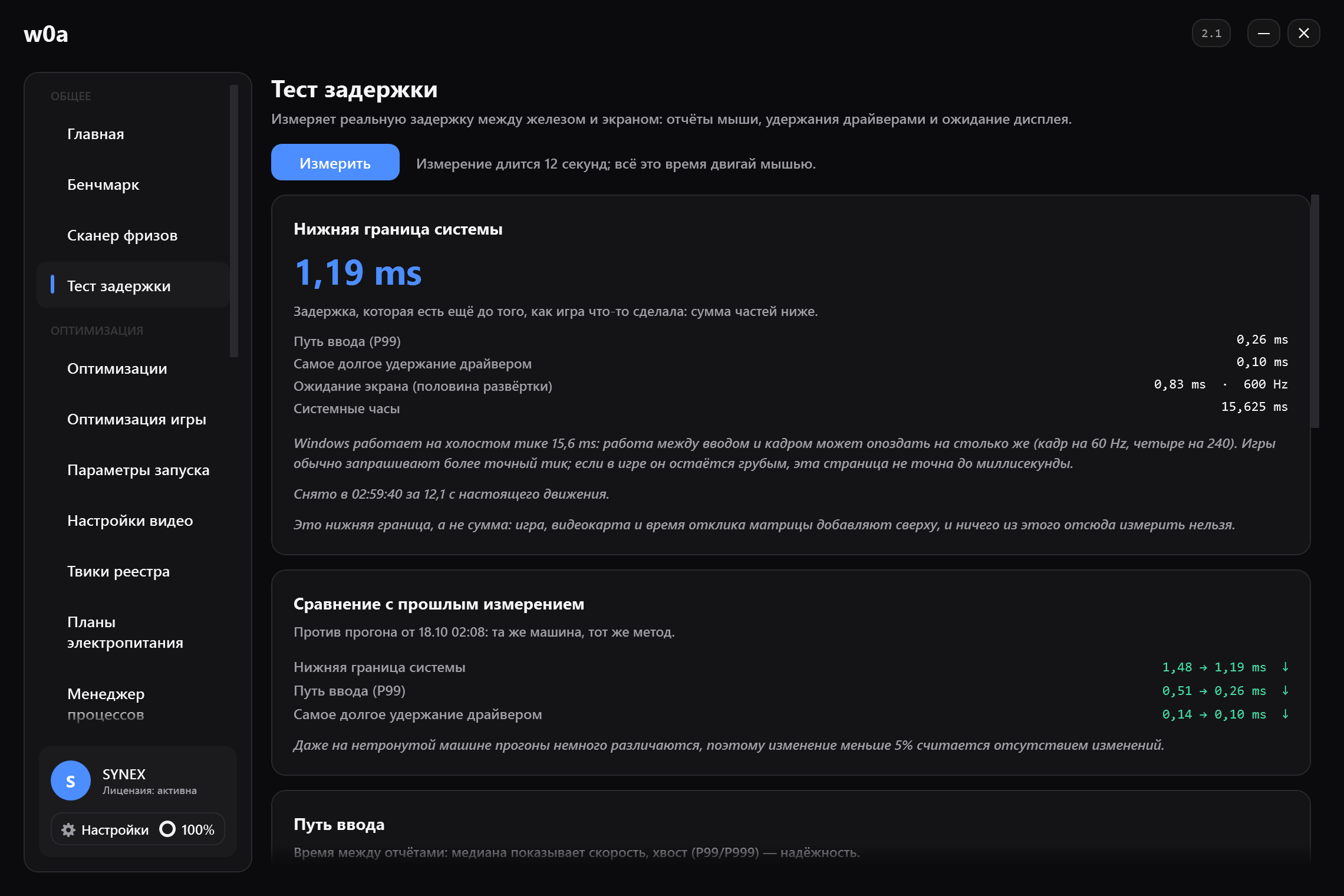
Task: Click the SYNEX avatar circle
Action: (71, 780)
